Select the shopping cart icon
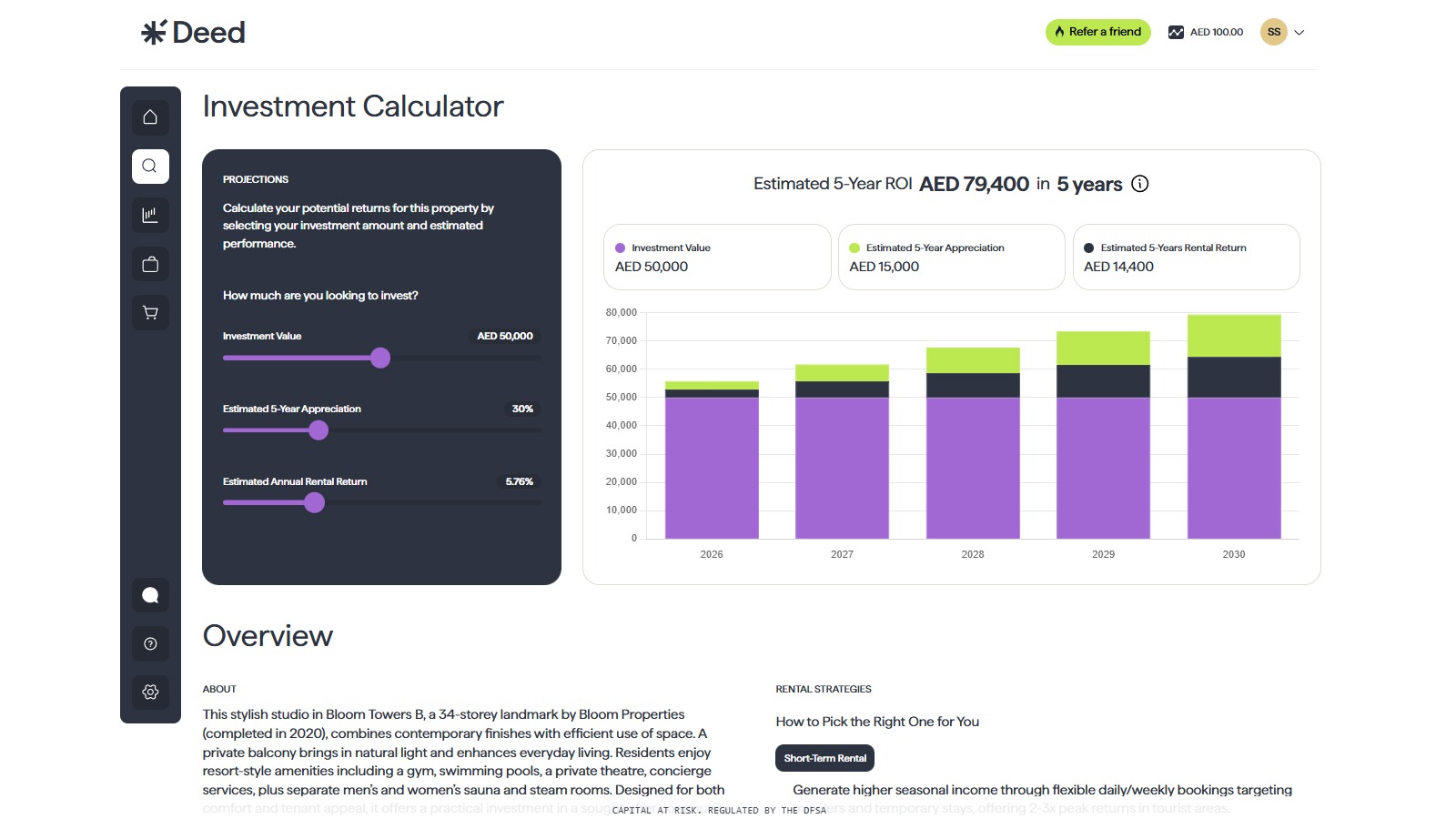 coord(150,312)
